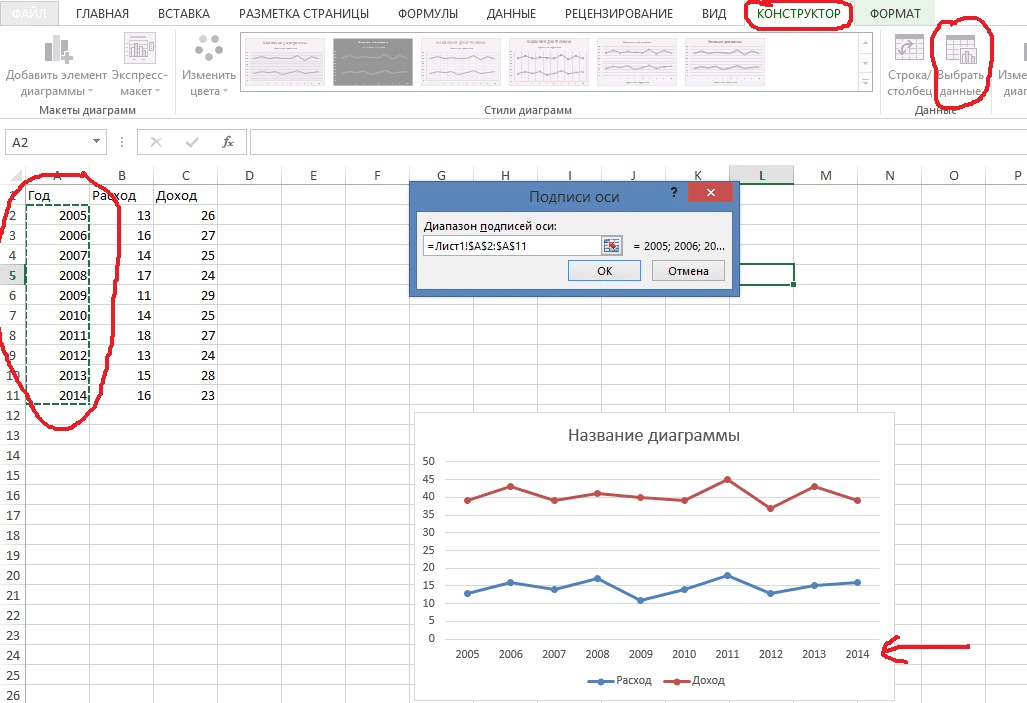Apply the dark gray chart style
Viewport: 1027px width, 703px height.
373,62
